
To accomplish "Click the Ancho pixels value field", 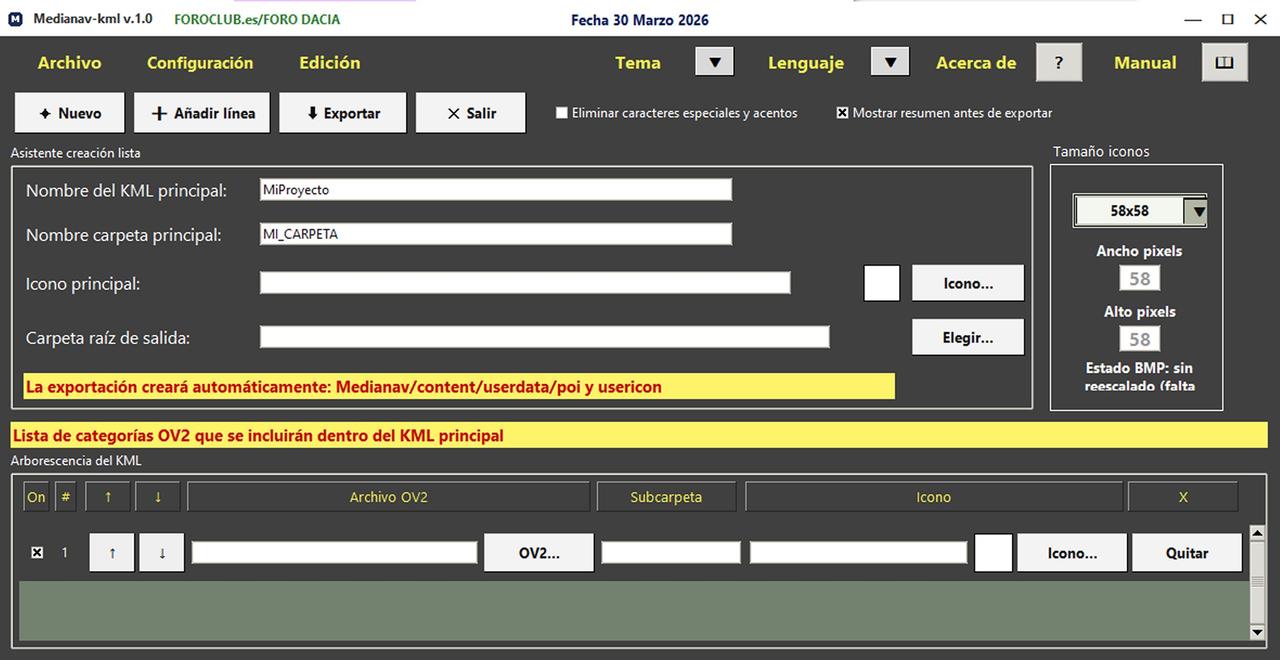I will click(x=1140, y=278).
